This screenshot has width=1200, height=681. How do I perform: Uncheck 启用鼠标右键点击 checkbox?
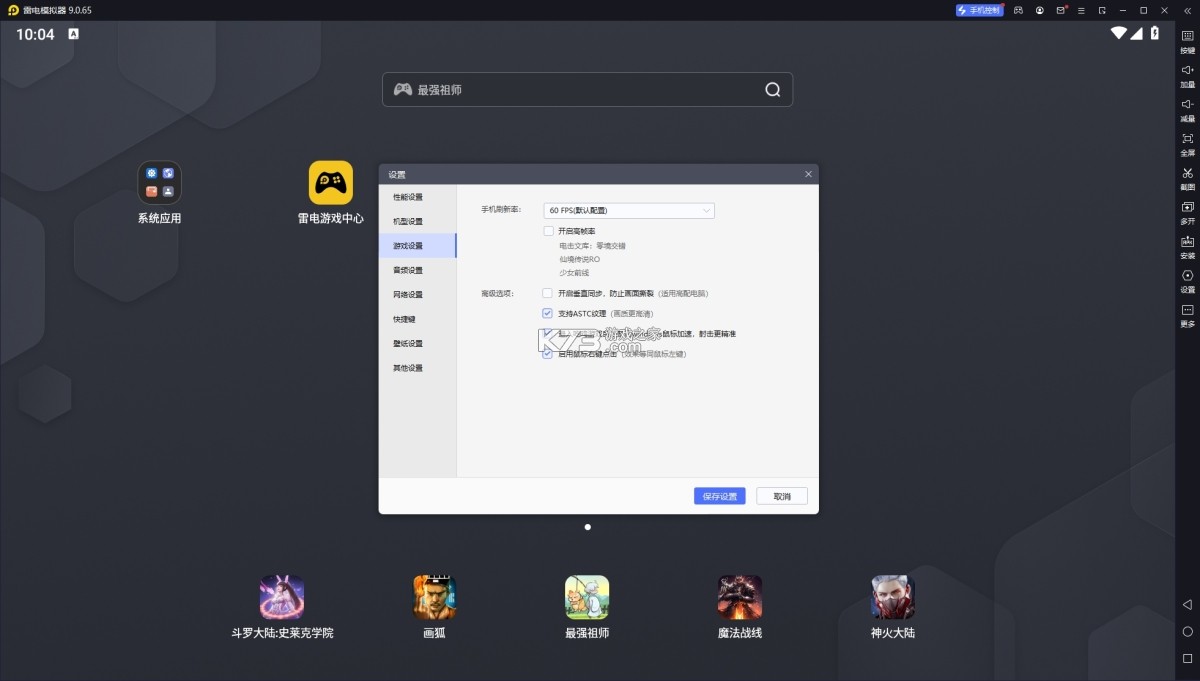tap(548, 353)
